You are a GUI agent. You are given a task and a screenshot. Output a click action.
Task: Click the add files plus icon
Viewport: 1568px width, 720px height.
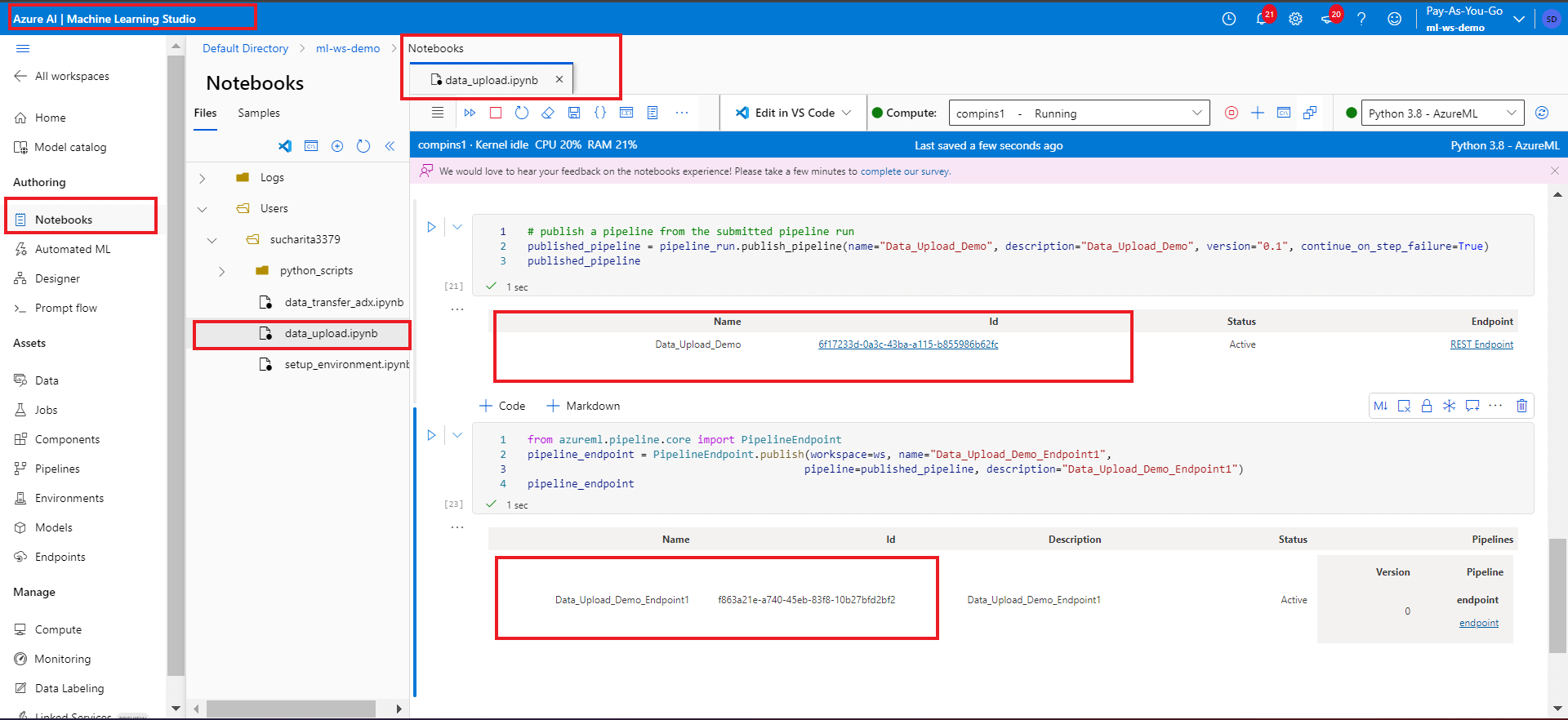pos(337,146)
